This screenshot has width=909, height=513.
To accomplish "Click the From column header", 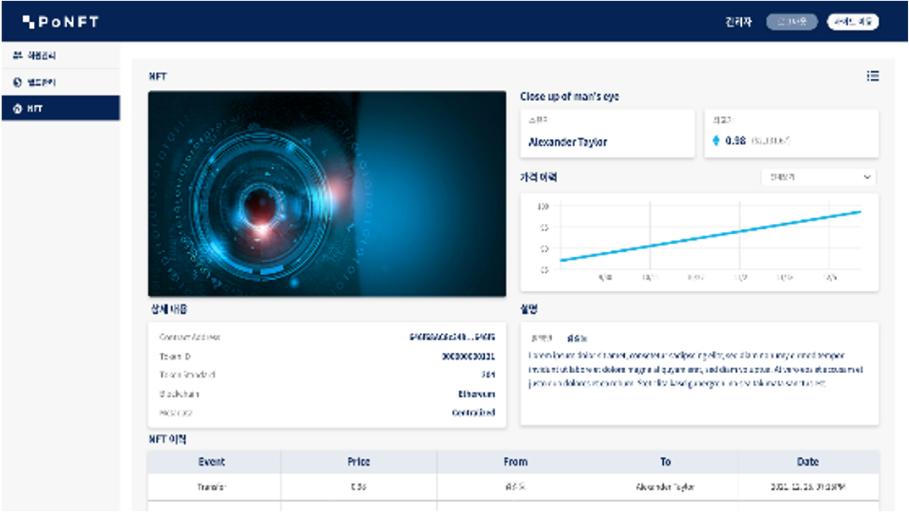I will click(x=515, y=462).
